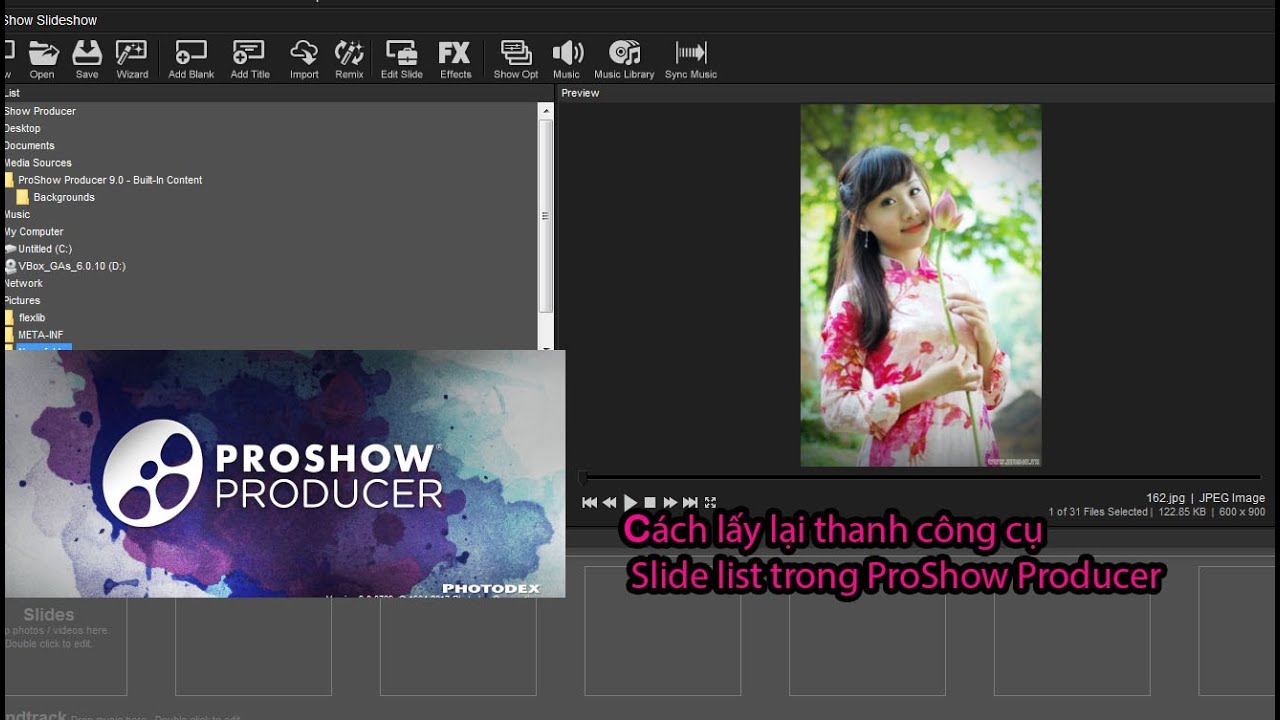Click the flexlib folder icon

click(10, 317)
